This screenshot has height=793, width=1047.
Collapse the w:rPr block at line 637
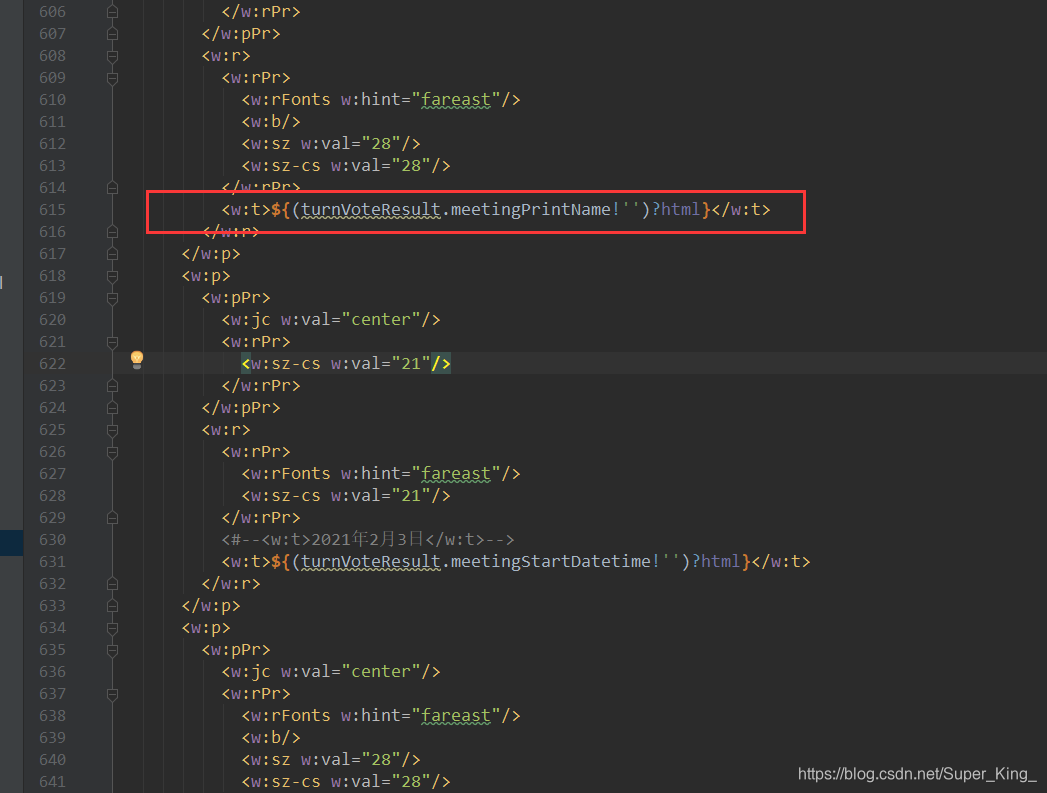tap(112, 695)
